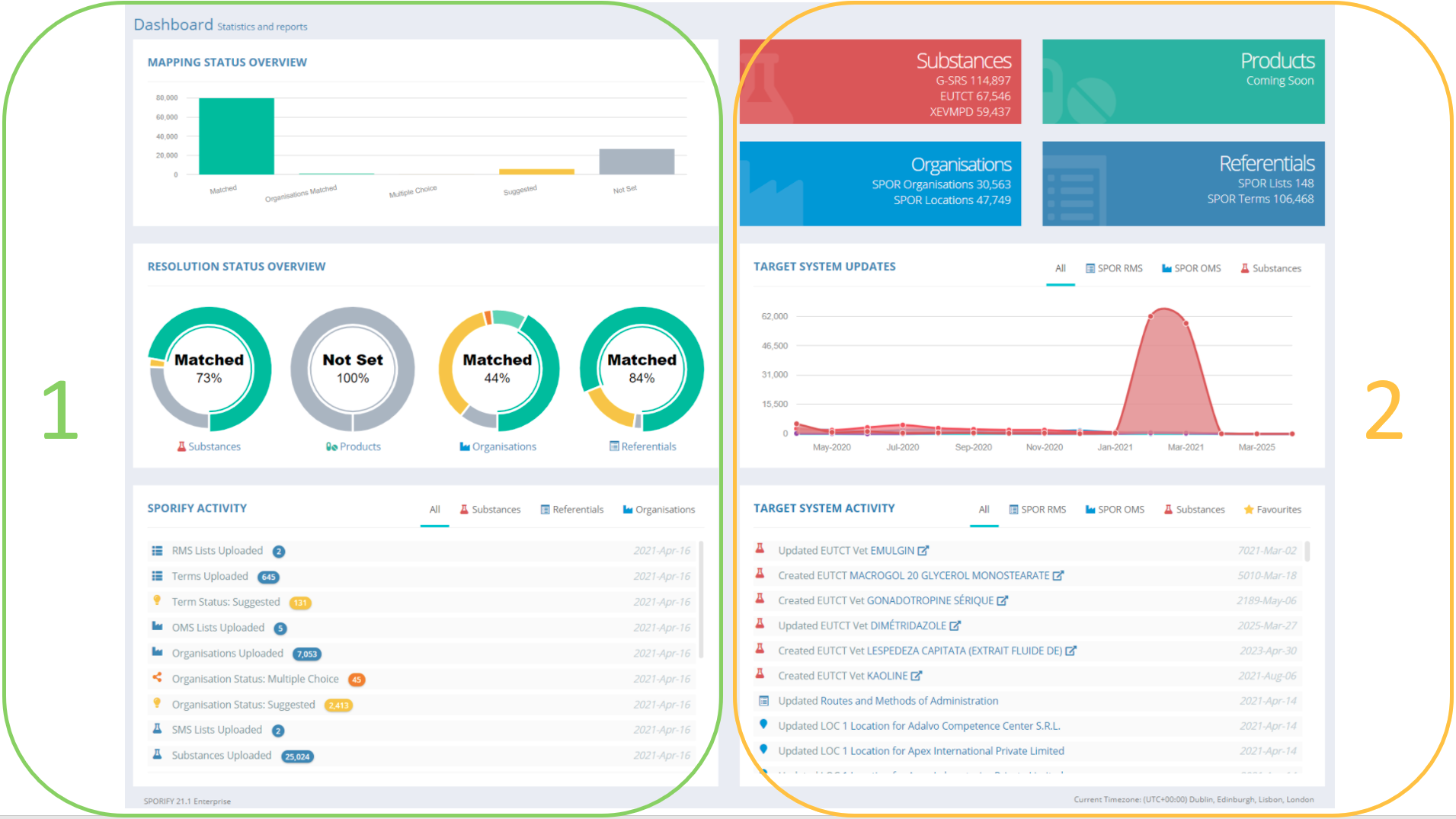Image resolution: width=1456 pixels, height=819 pixels.
Task: Click the Sporify Activity list scrollbar
Action: (x=700, y=599)
